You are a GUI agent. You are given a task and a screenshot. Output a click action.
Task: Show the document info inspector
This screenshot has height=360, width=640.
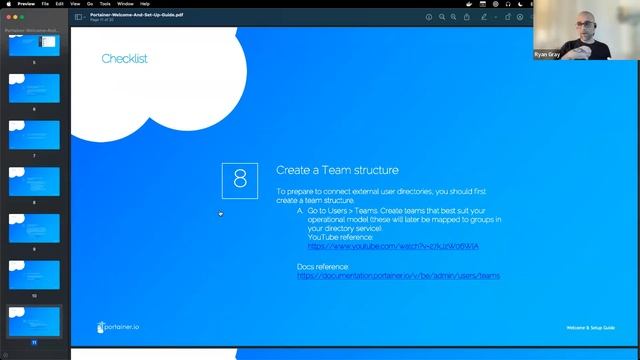429,17
